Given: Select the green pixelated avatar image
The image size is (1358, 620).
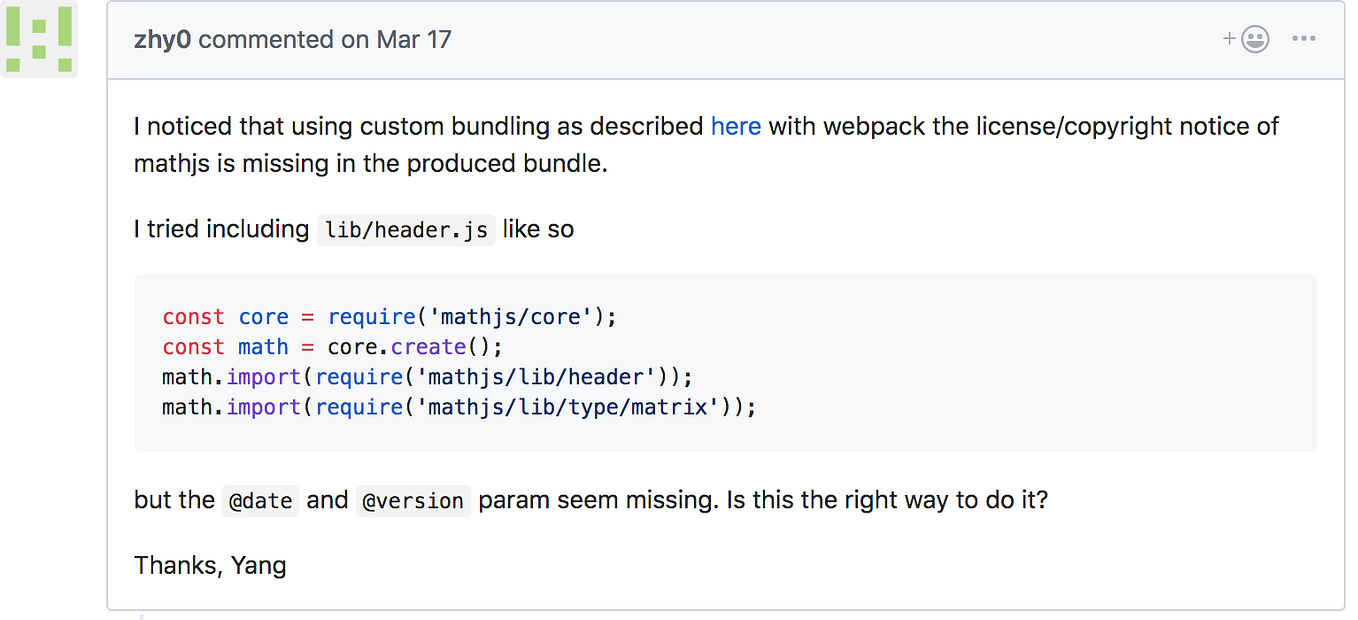Looking at the screenshot, I should coord(40,40).
